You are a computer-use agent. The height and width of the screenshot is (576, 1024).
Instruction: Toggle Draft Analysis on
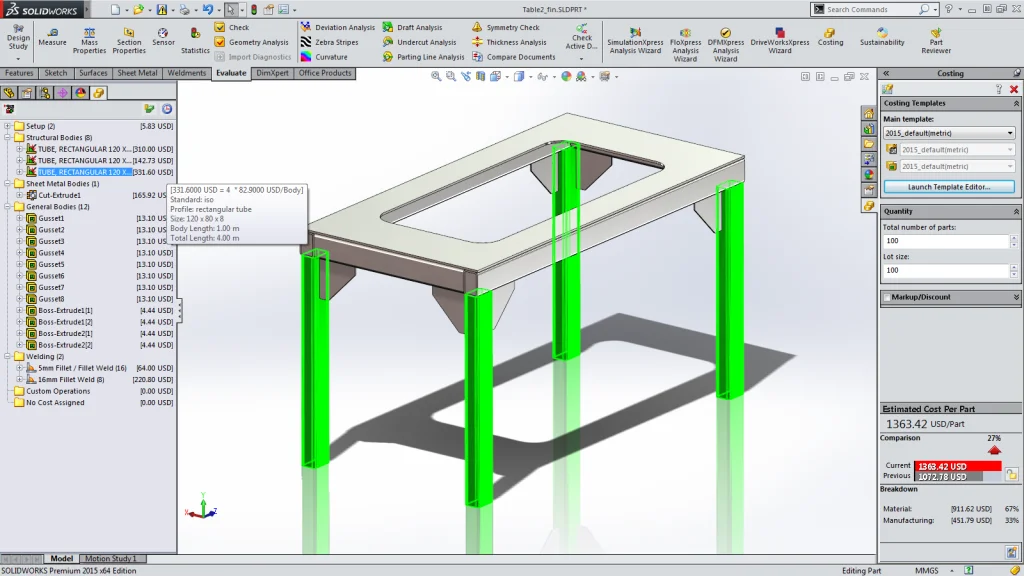point(421,27)
